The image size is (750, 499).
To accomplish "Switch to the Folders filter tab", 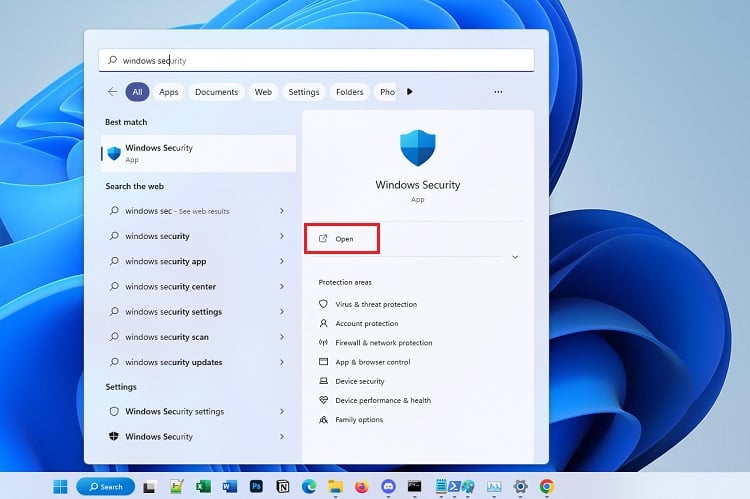I will [350, 92].
